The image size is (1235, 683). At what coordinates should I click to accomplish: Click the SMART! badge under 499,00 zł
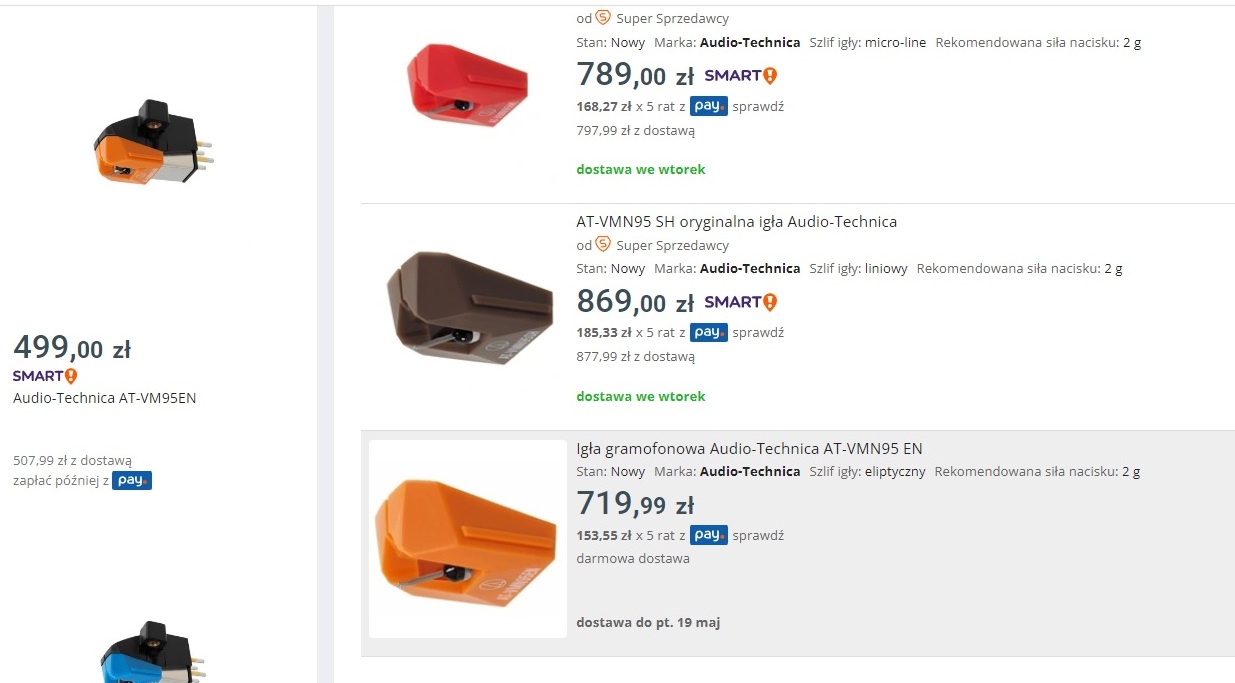pyautogui.click(x=45, y=376)
